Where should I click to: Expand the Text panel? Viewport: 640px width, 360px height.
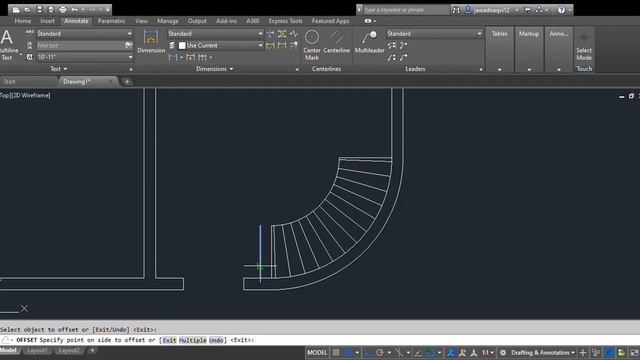tap(59, 69)
